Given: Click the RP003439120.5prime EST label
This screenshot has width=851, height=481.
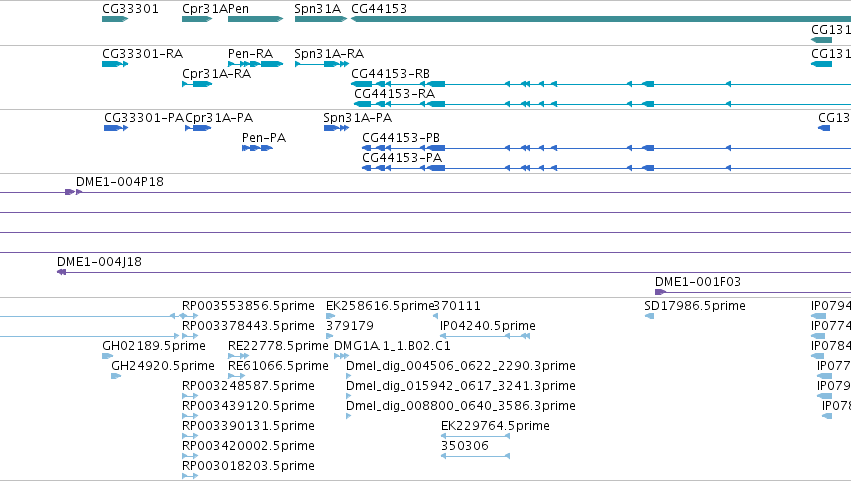Looking at the screenshot, I should coord(248,406).
